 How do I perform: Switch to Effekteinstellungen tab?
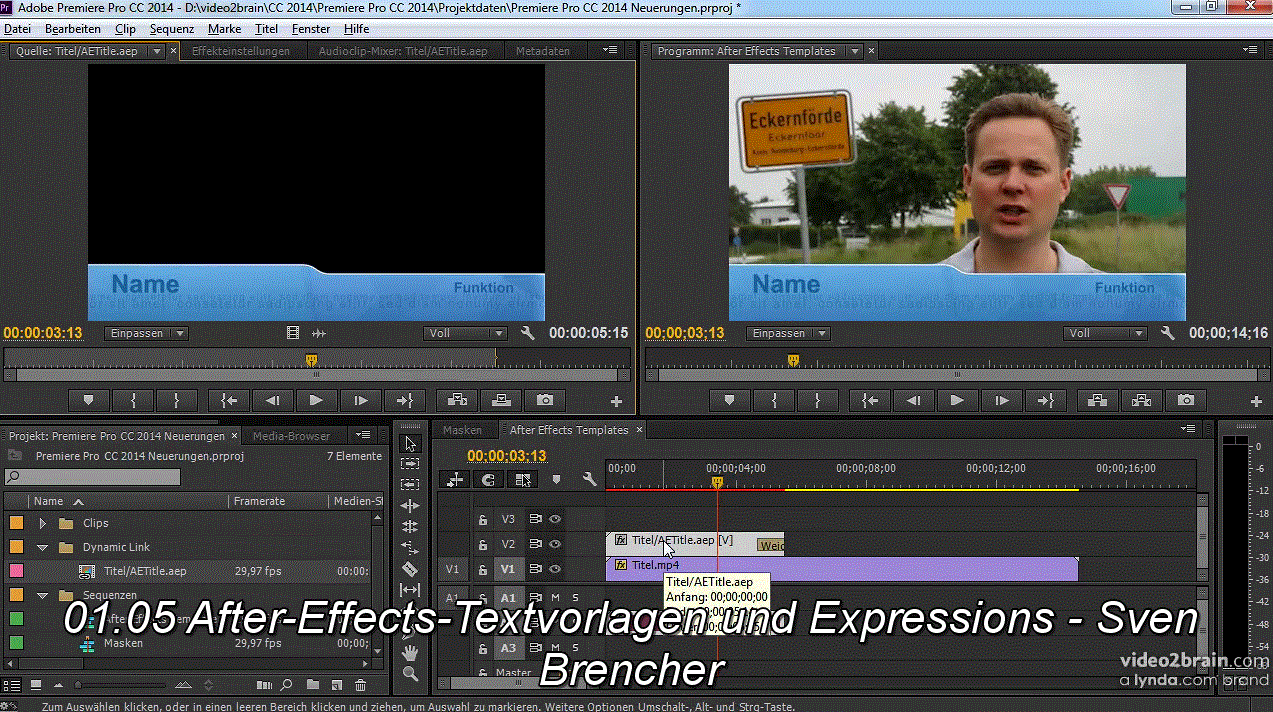coord(241,51)
